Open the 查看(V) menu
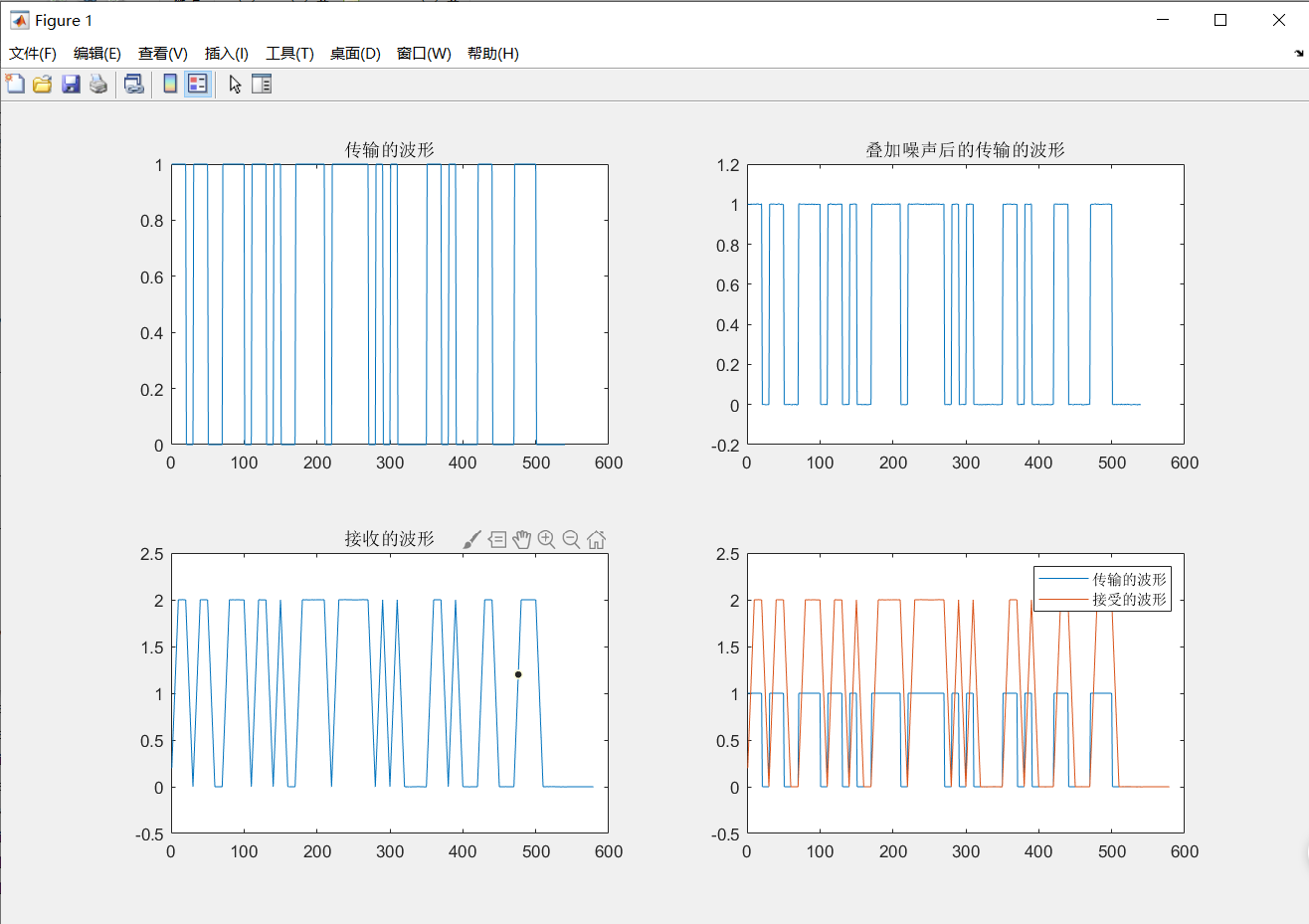The image size is (1309, 924). tap(163, 54)
